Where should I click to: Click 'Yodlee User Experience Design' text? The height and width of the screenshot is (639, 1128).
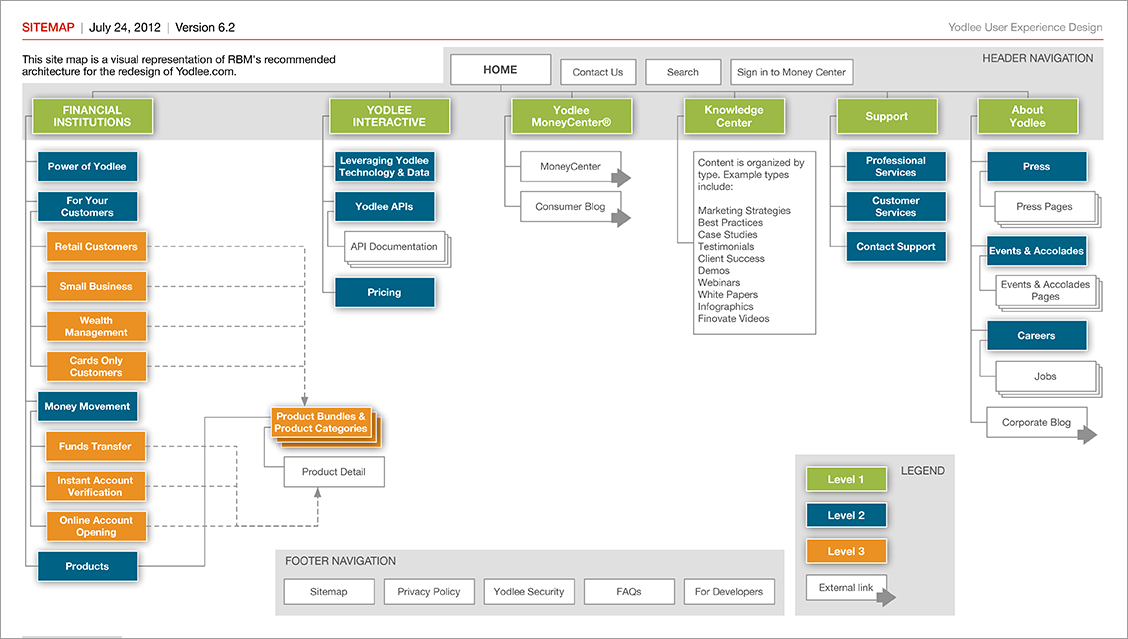[x=1025, y=27]
